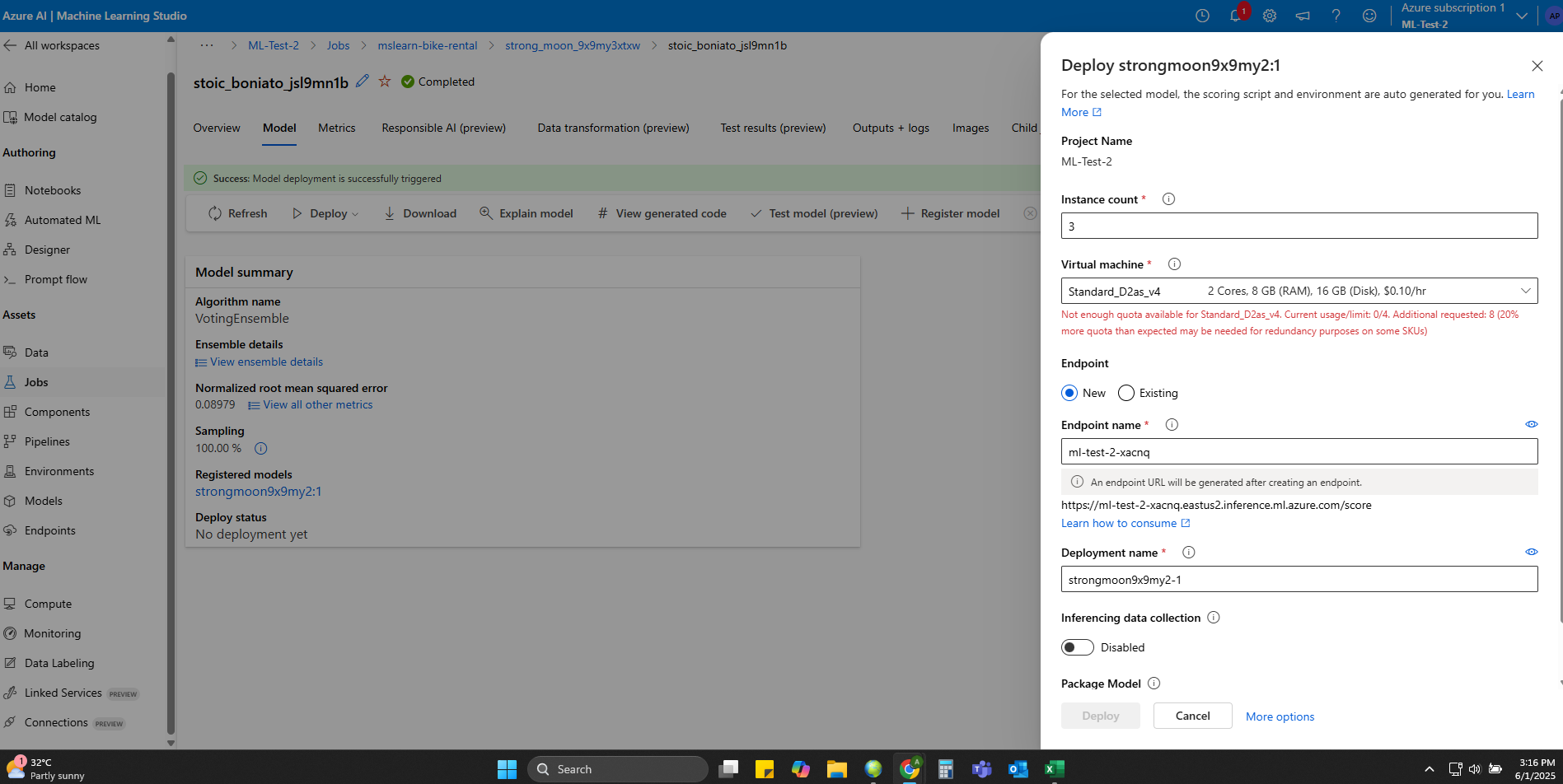Go back to All workspaces

pyautogui.click(x=51, y=45)
